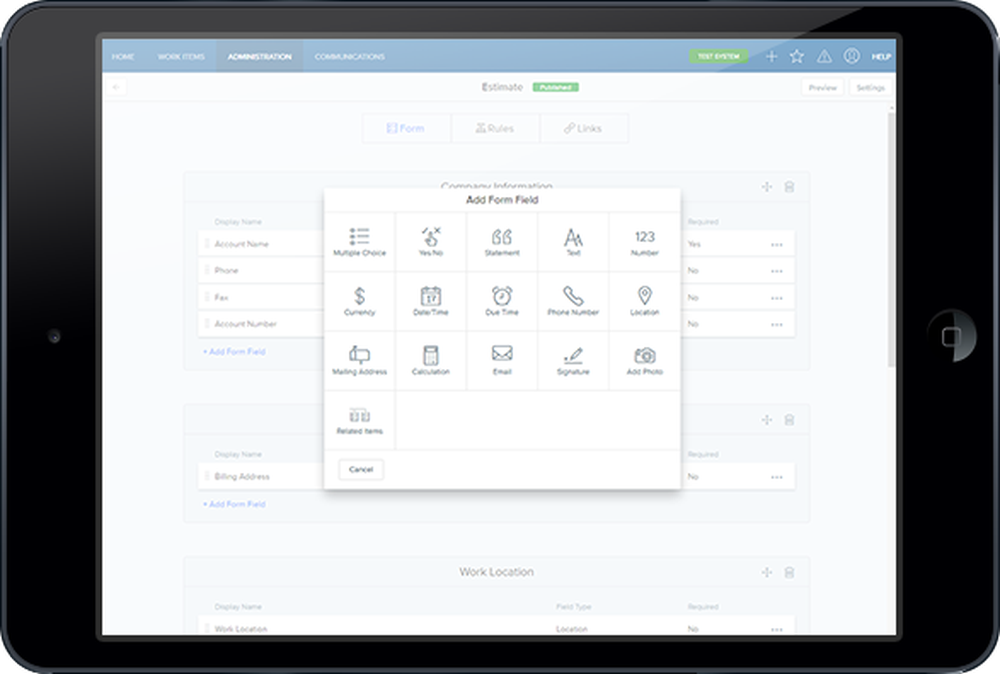
Task: Click Add Form Field under Billing Address
Action: pyautogui.click(x=234, y=504)
